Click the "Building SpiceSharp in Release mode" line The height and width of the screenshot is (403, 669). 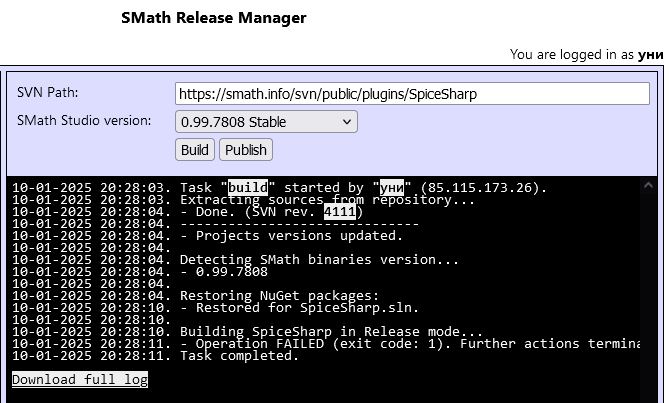click(331, 332)
